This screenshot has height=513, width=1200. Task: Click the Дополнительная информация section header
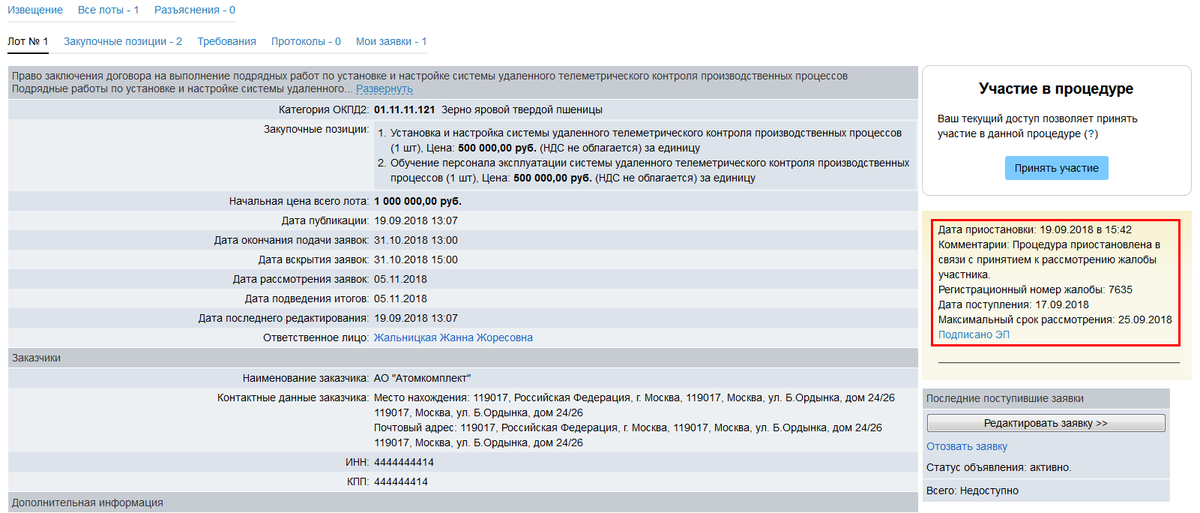86,502
